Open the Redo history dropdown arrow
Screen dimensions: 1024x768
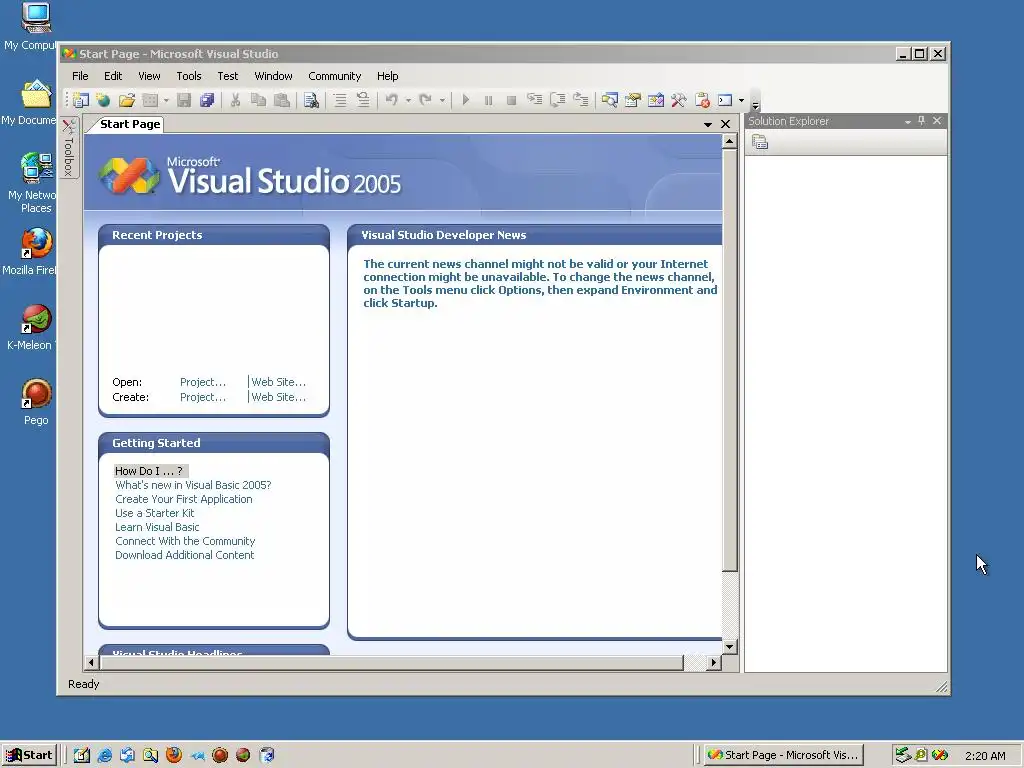pyautogui.click(x=442, y=101)
